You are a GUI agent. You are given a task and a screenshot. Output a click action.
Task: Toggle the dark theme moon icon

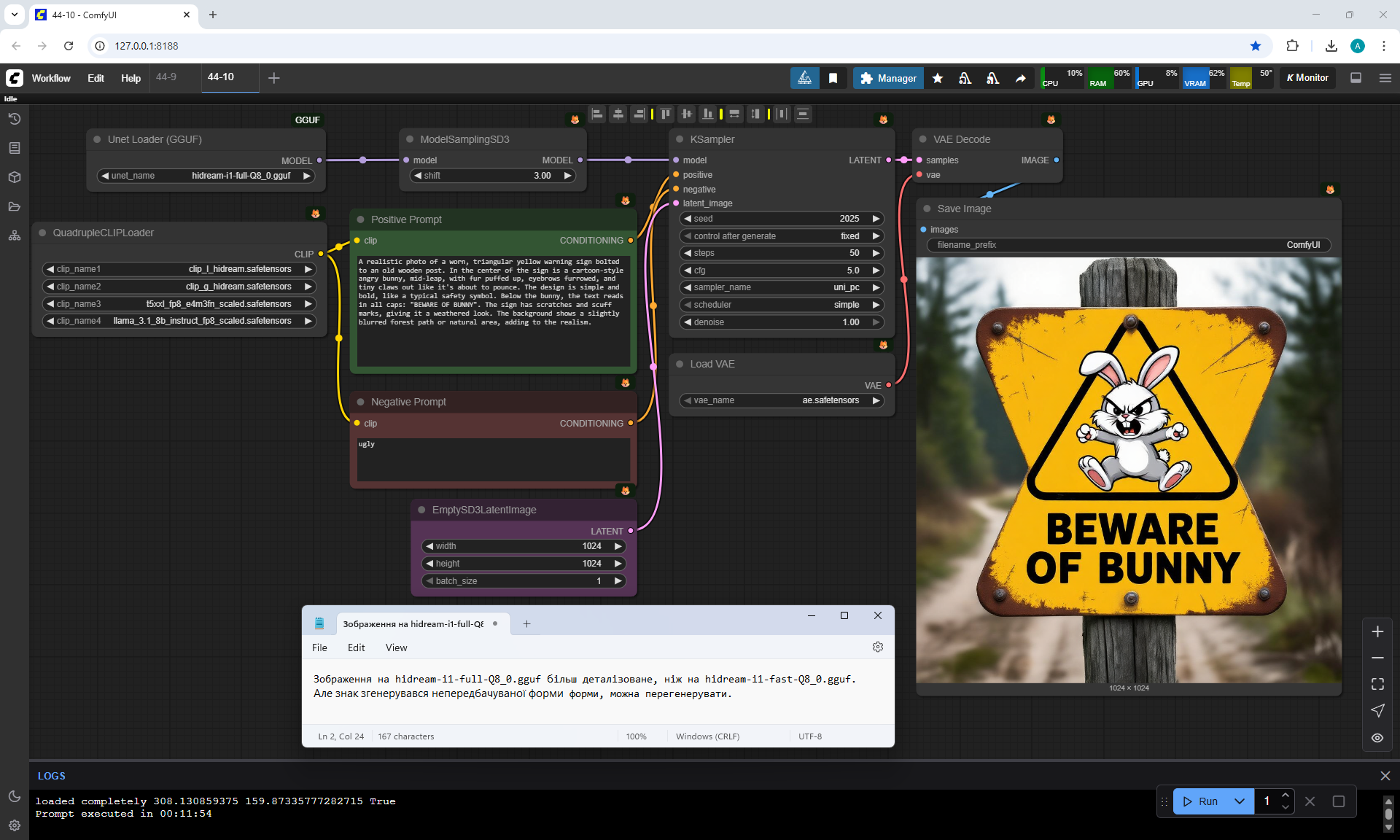pyautogui.click(x=14, y=796)
